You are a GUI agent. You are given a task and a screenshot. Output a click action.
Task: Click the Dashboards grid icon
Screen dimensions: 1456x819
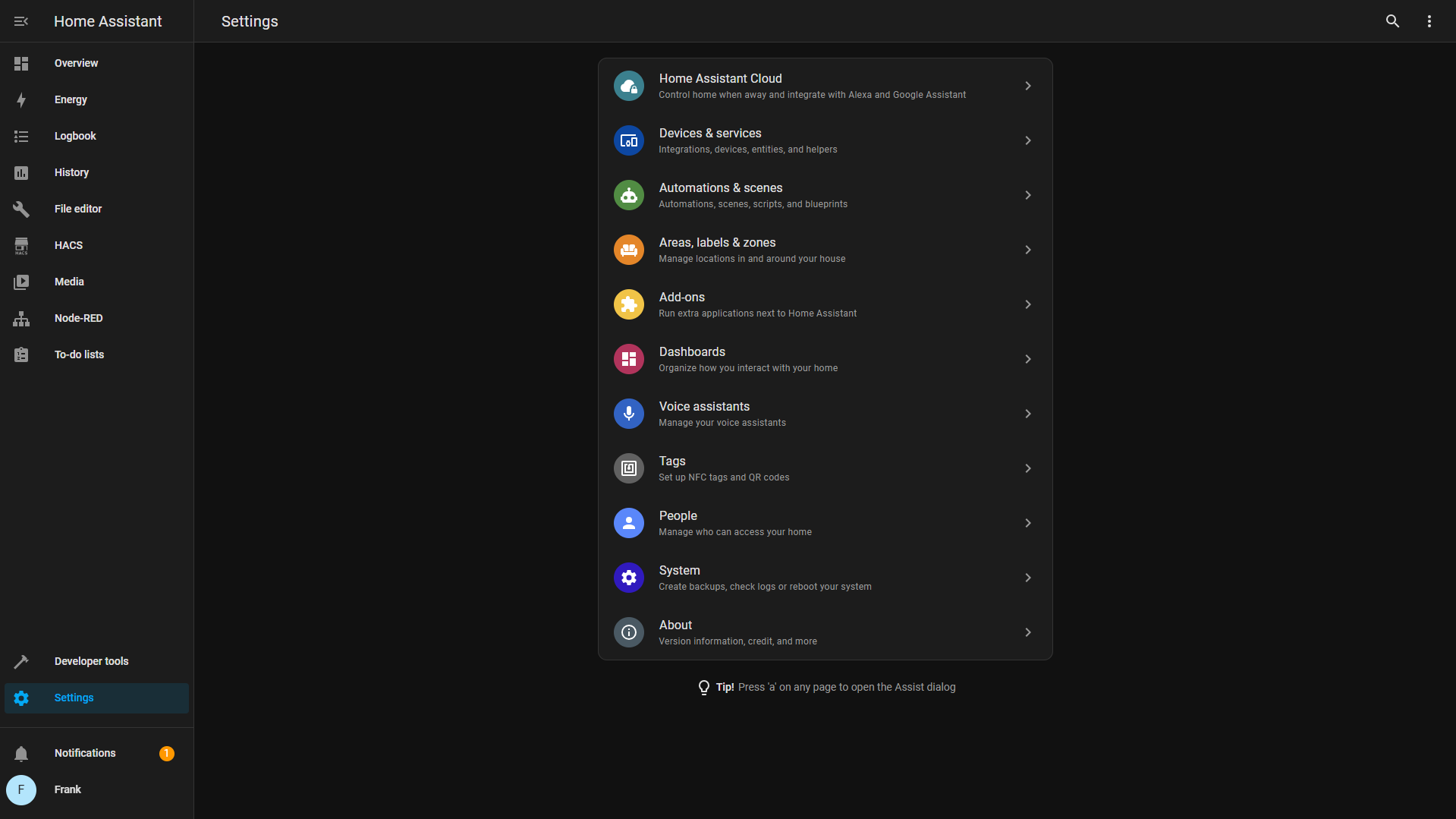629,359
